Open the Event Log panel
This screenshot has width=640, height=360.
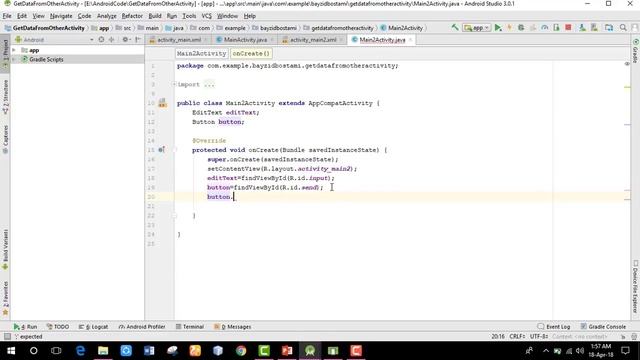[x=553, y=327]
